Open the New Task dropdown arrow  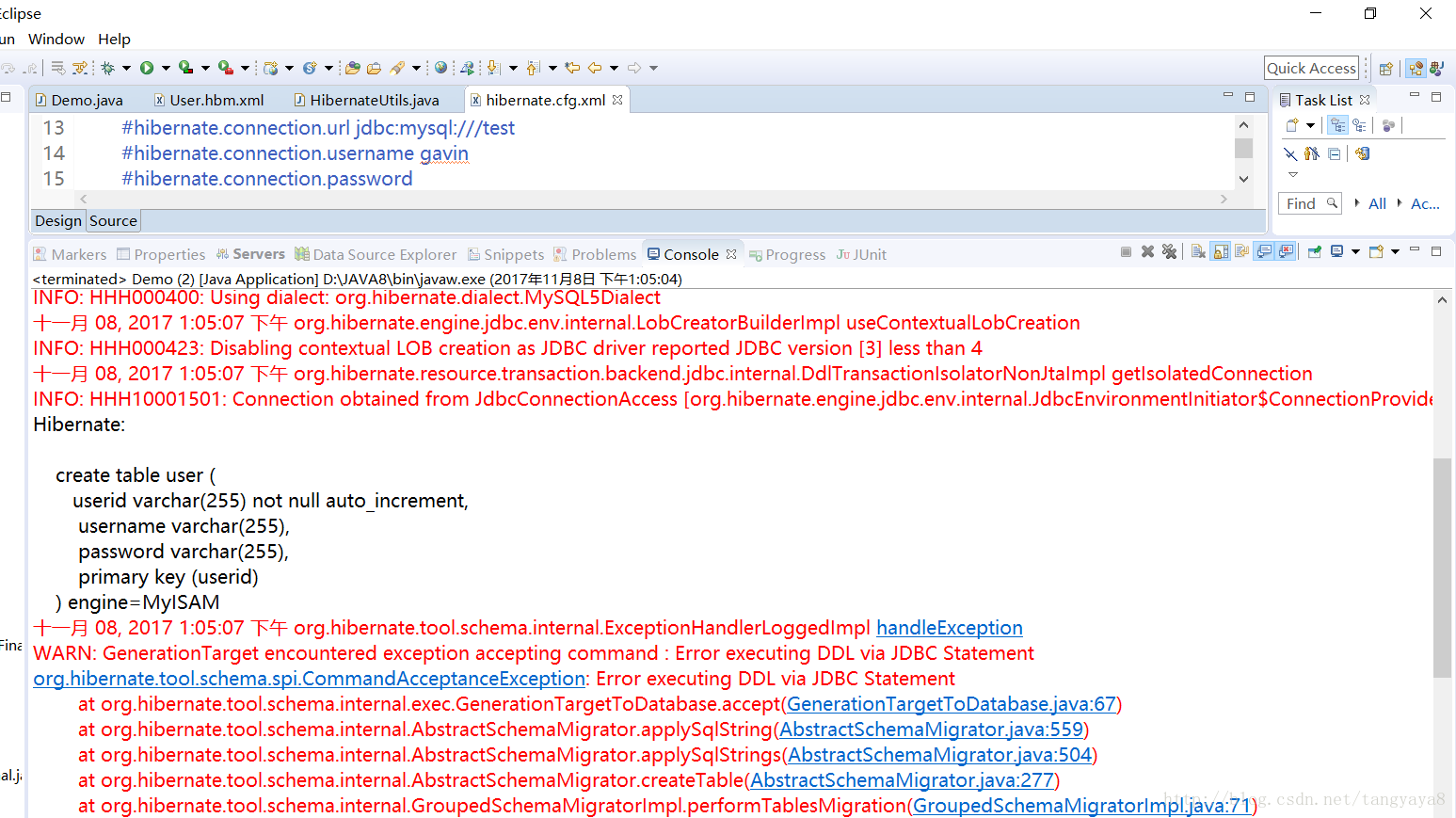pos(1310,125)
